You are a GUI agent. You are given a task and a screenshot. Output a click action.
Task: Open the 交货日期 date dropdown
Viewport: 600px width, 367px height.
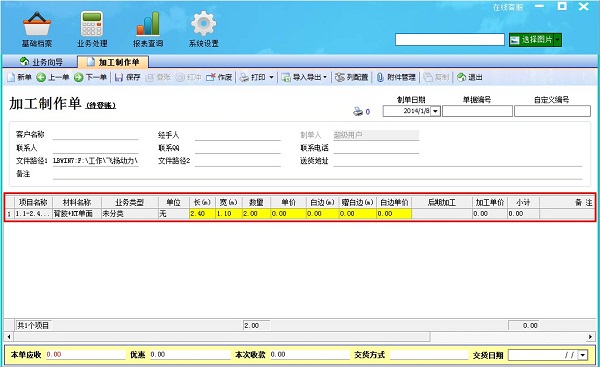(x=582, y=355)
